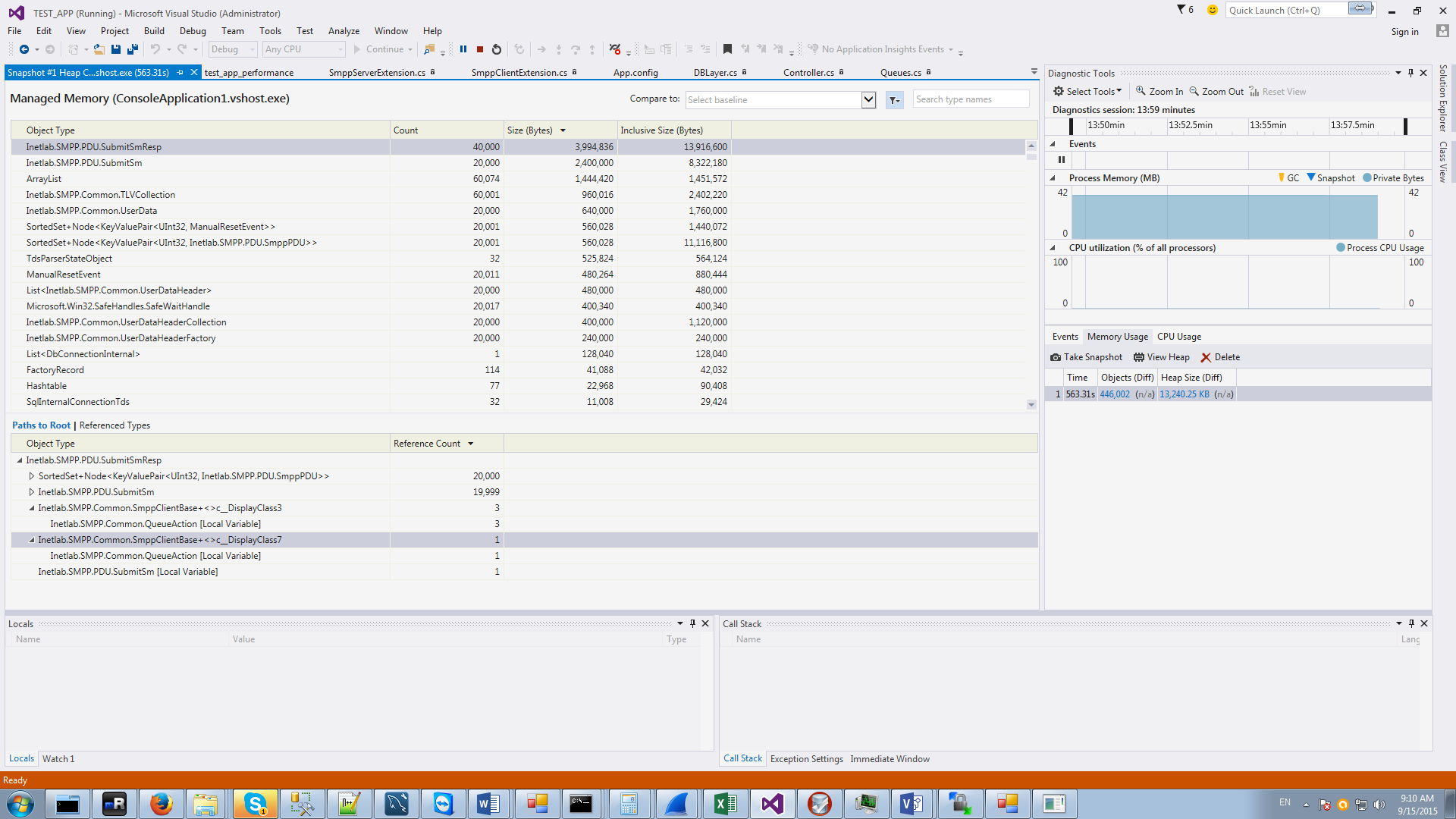Click the Restart debugging icon
The width and height of the screenshot is (1456, 819).
pos(497,49)
